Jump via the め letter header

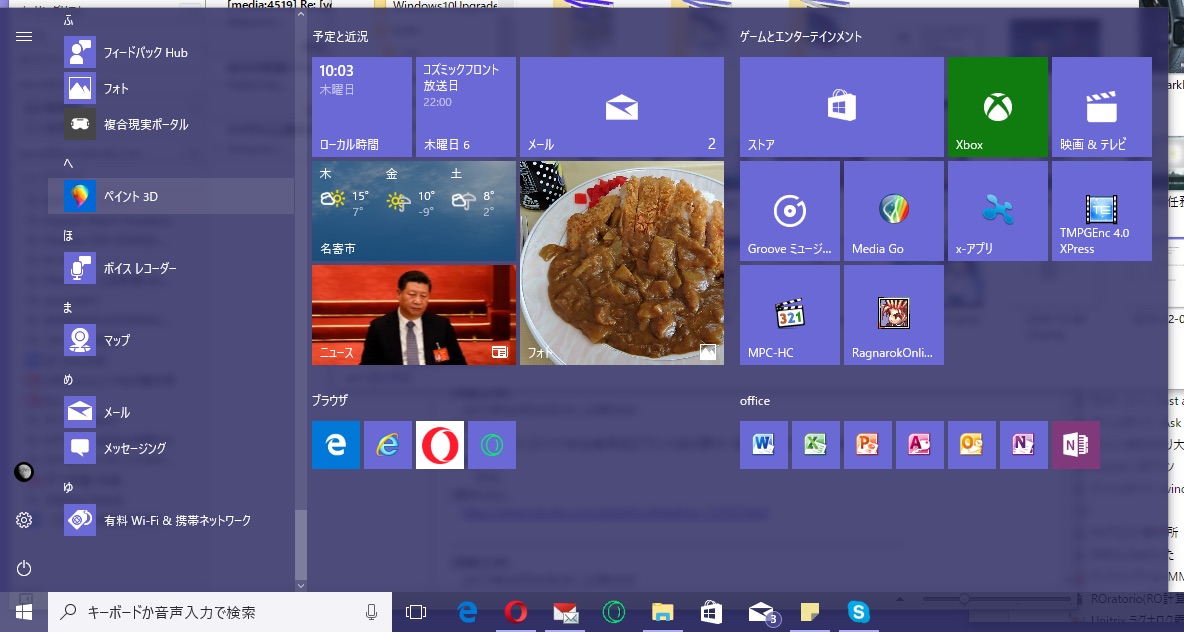[x=68, y=380]
